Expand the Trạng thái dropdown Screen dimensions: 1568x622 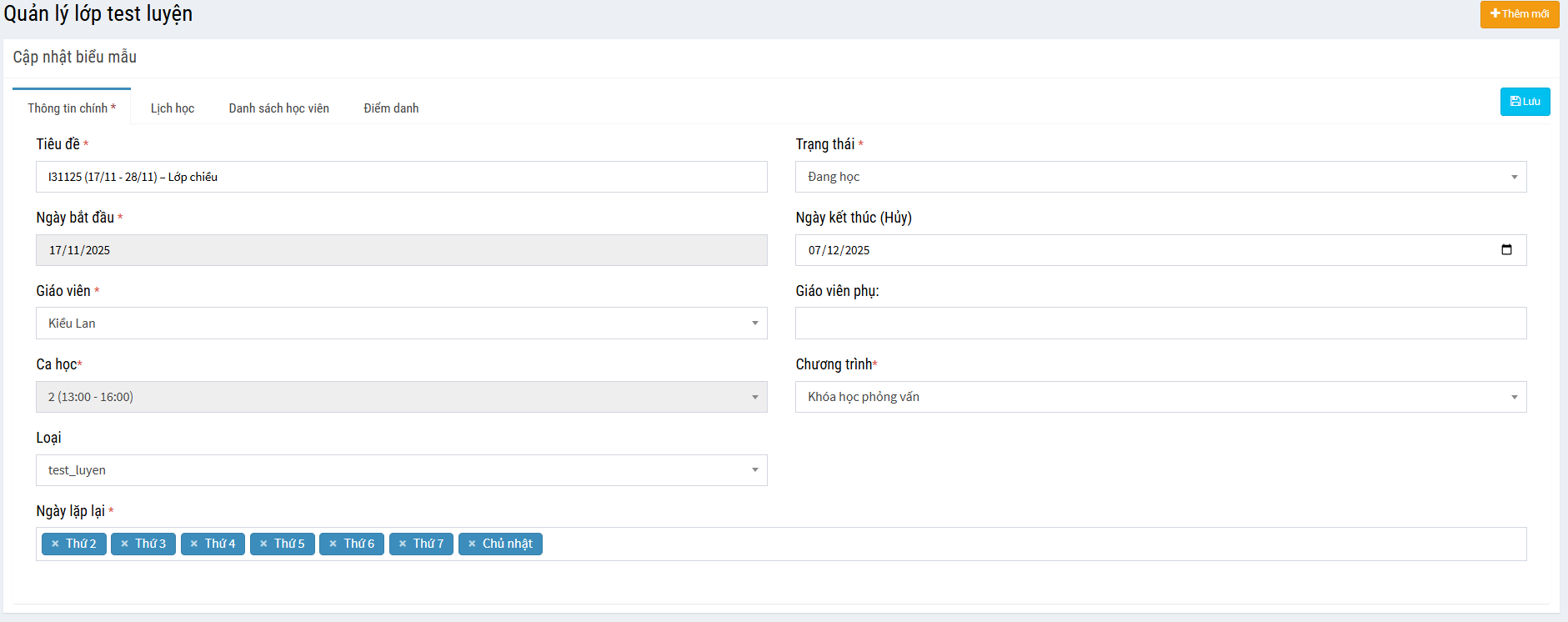tap(1160, 177)
